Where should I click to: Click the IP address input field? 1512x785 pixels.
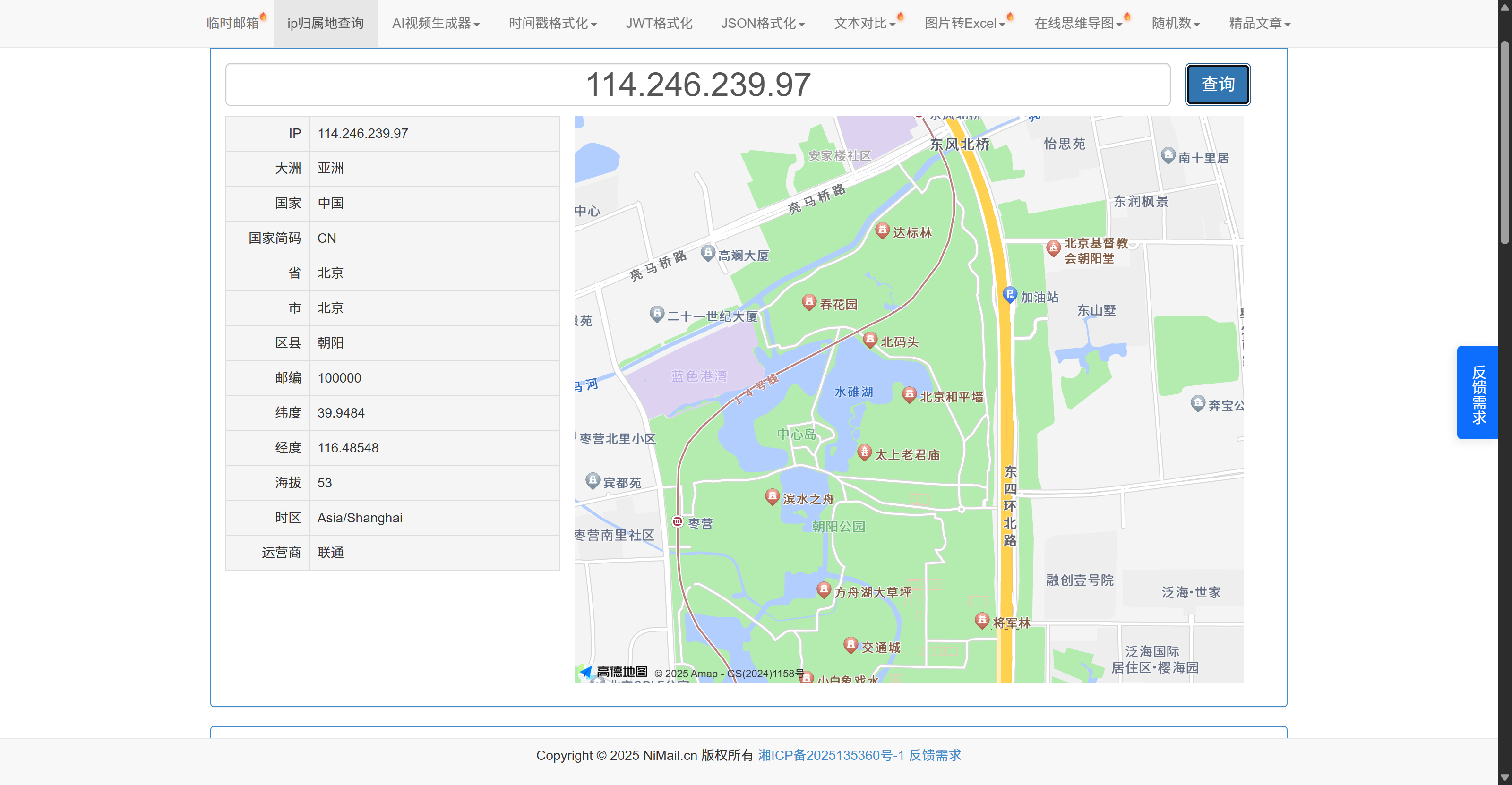[697, 85]
